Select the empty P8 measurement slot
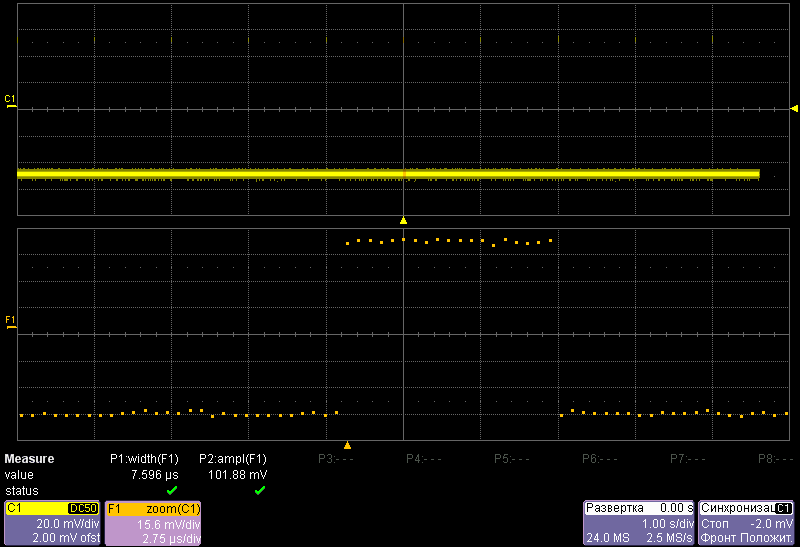This screenshot has height=547, width=800. point(776,459)
